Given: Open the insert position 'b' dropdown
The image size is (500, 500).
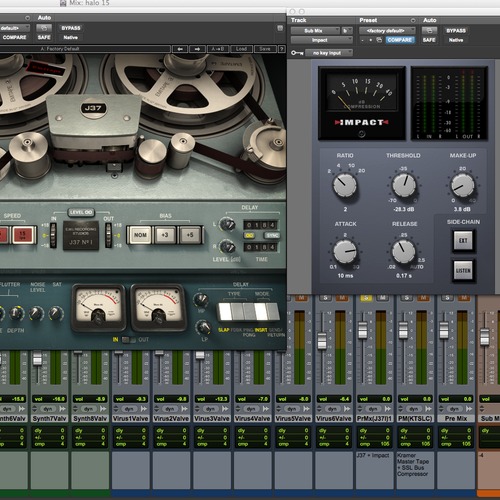Looking at the screenshot, I should [347, 31].
